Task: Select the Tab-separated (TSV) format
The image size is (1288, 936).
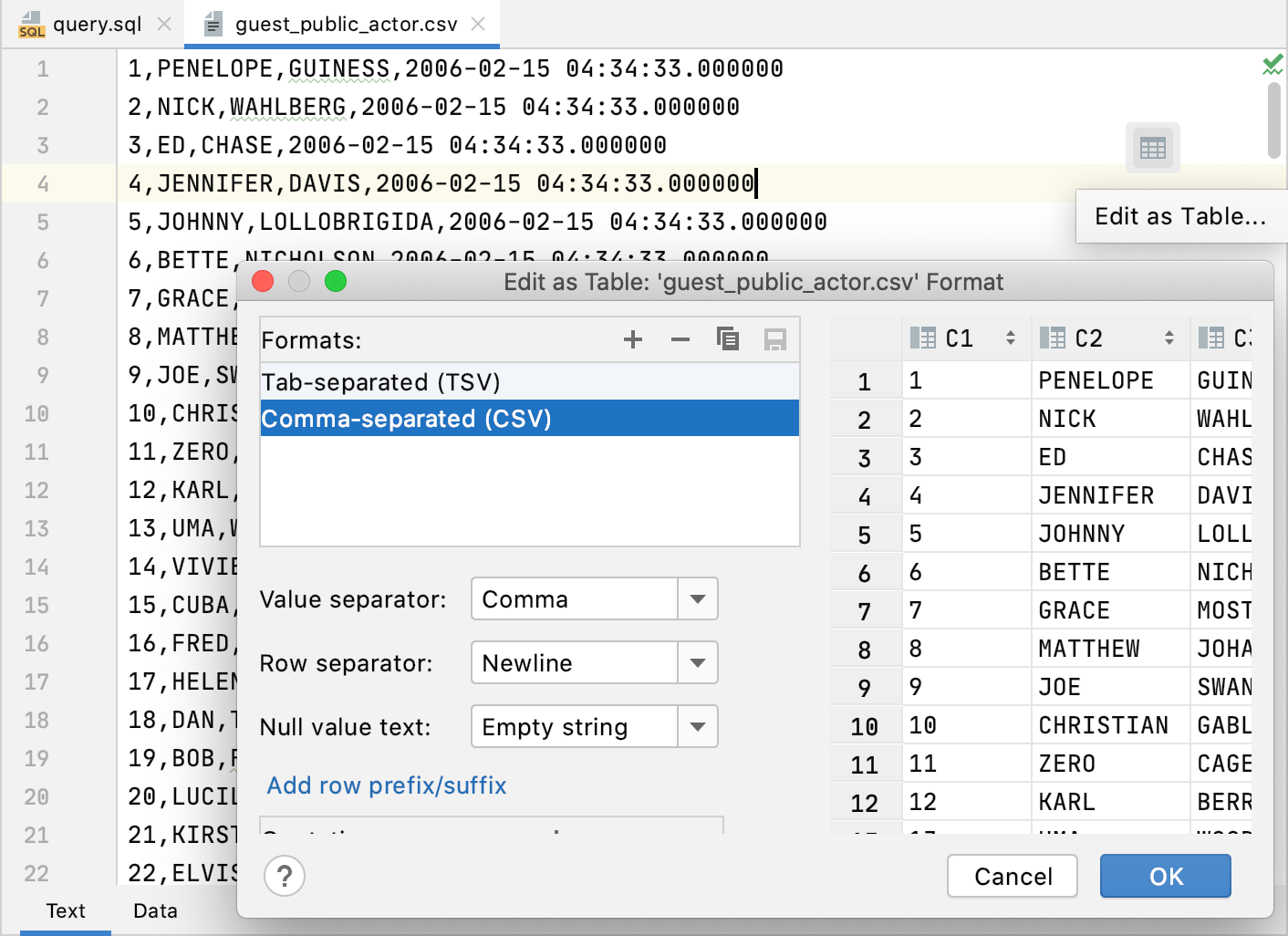Action: coord(381,381)
